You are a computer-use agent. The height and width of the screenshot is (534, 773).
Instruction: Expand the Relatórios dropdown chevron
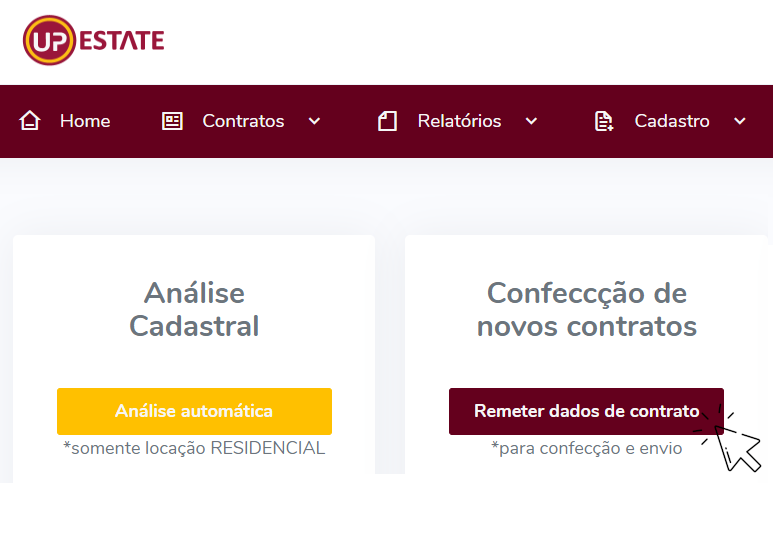pos(531,121)
